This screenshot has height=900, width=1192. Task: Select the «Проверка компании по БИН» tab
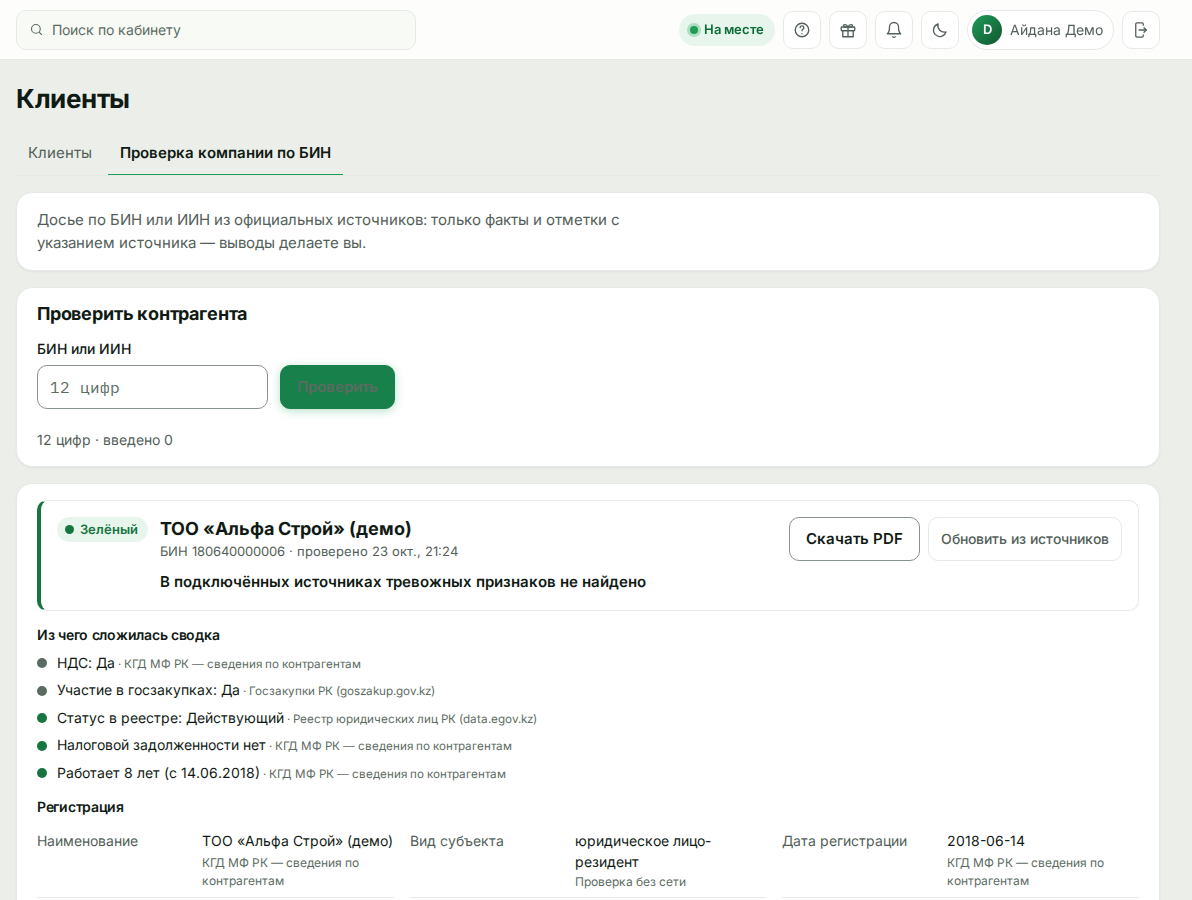tap(225, 153)
